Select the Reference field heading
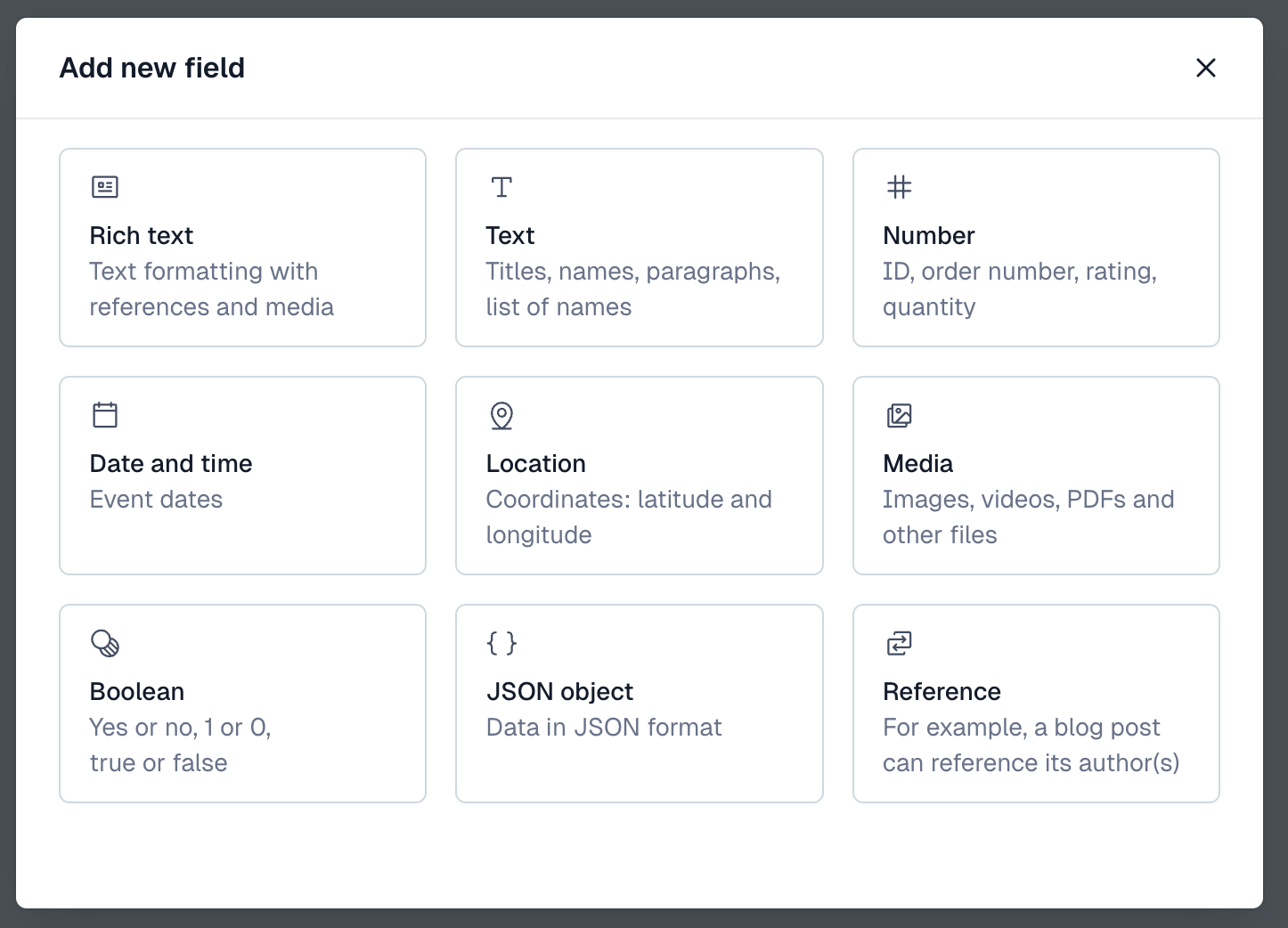The height and width of the screenshot is (928, 1288). coord(942,691)
